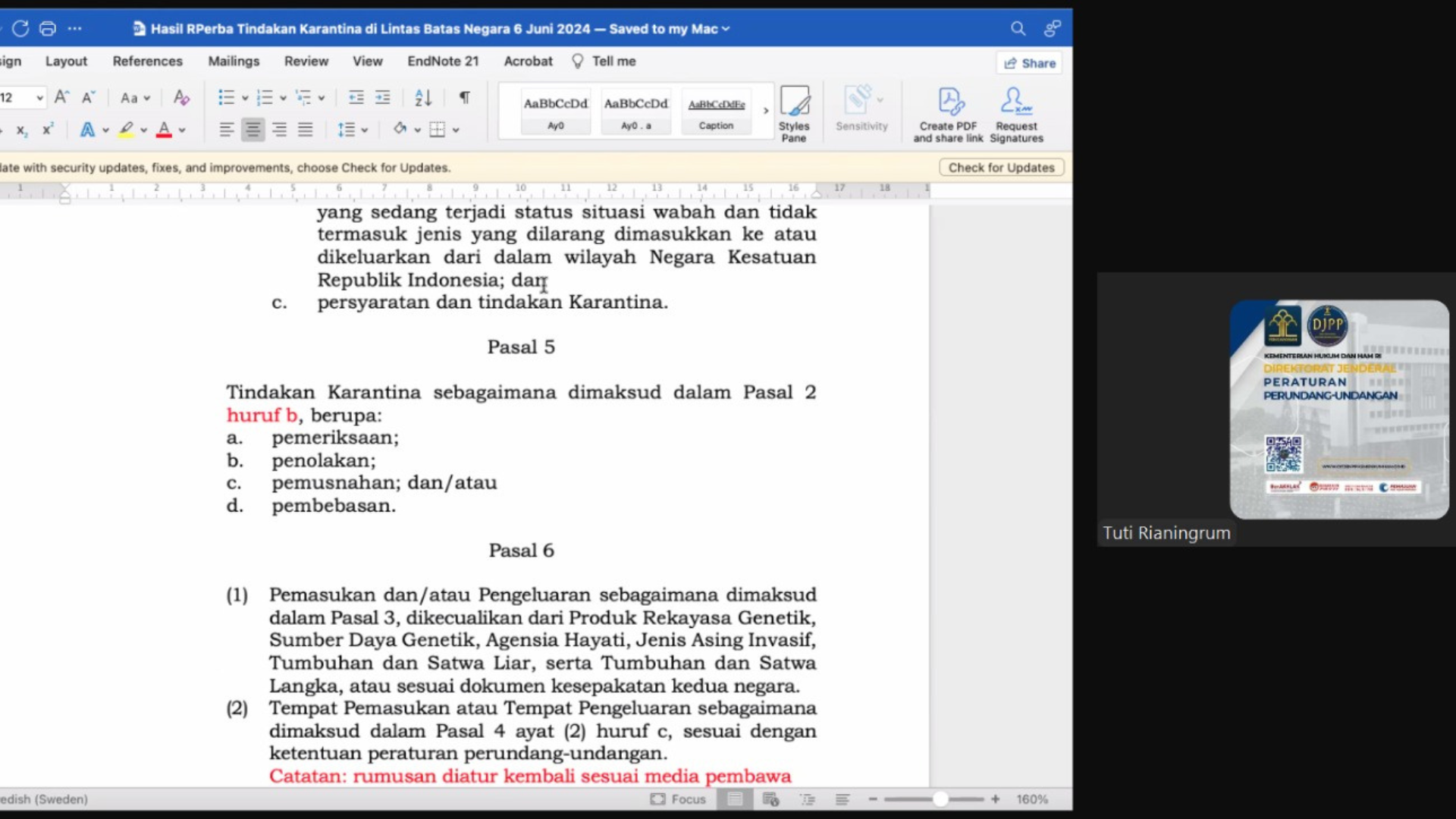Clear all formatting icon
The width and height of the screenshot is (1456, 819).
click(x=180, y=97)
